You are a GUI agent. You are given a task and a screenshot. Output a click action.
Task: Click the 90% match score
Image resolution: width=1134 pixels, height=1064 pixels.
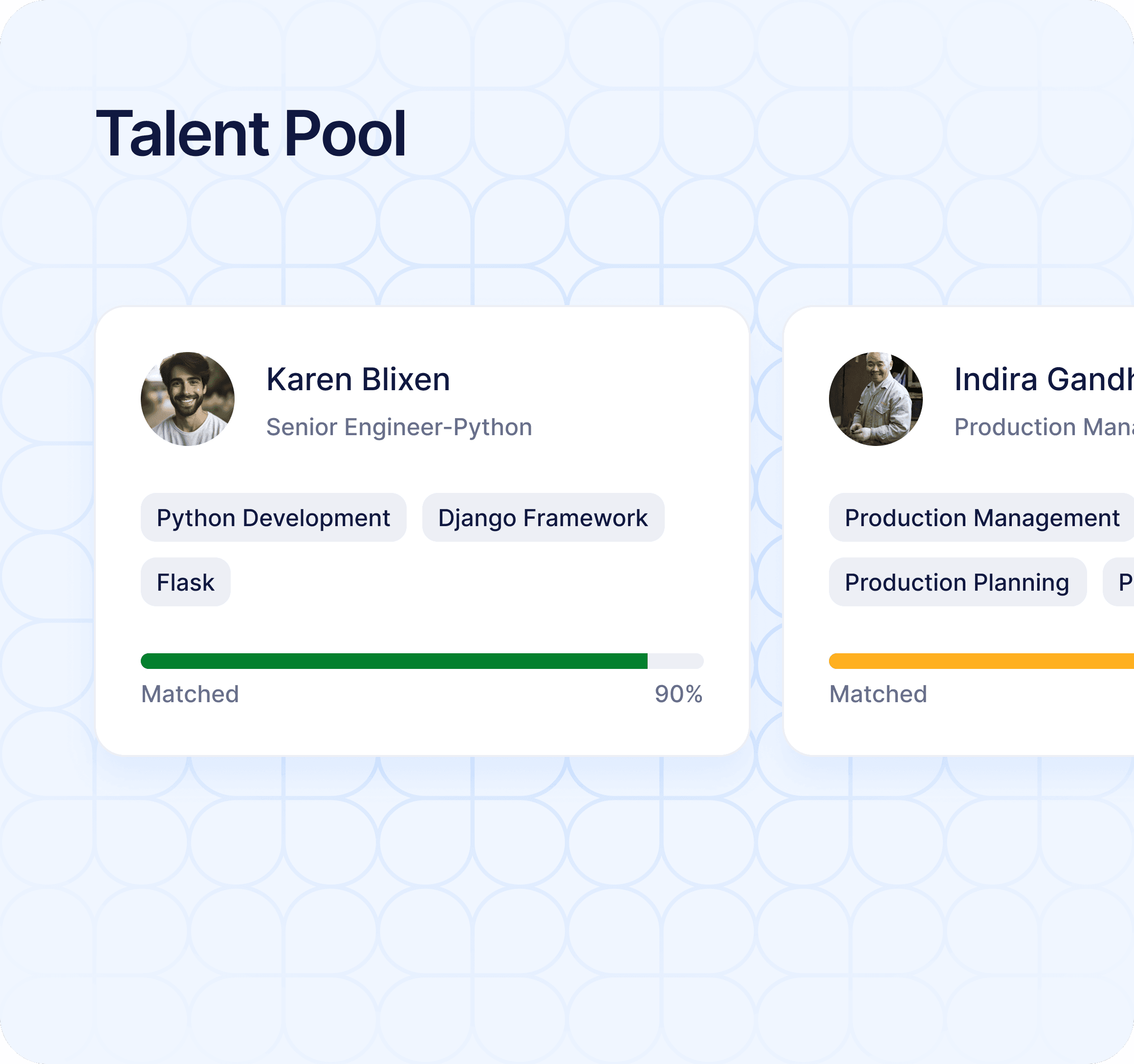coord(677,694)
